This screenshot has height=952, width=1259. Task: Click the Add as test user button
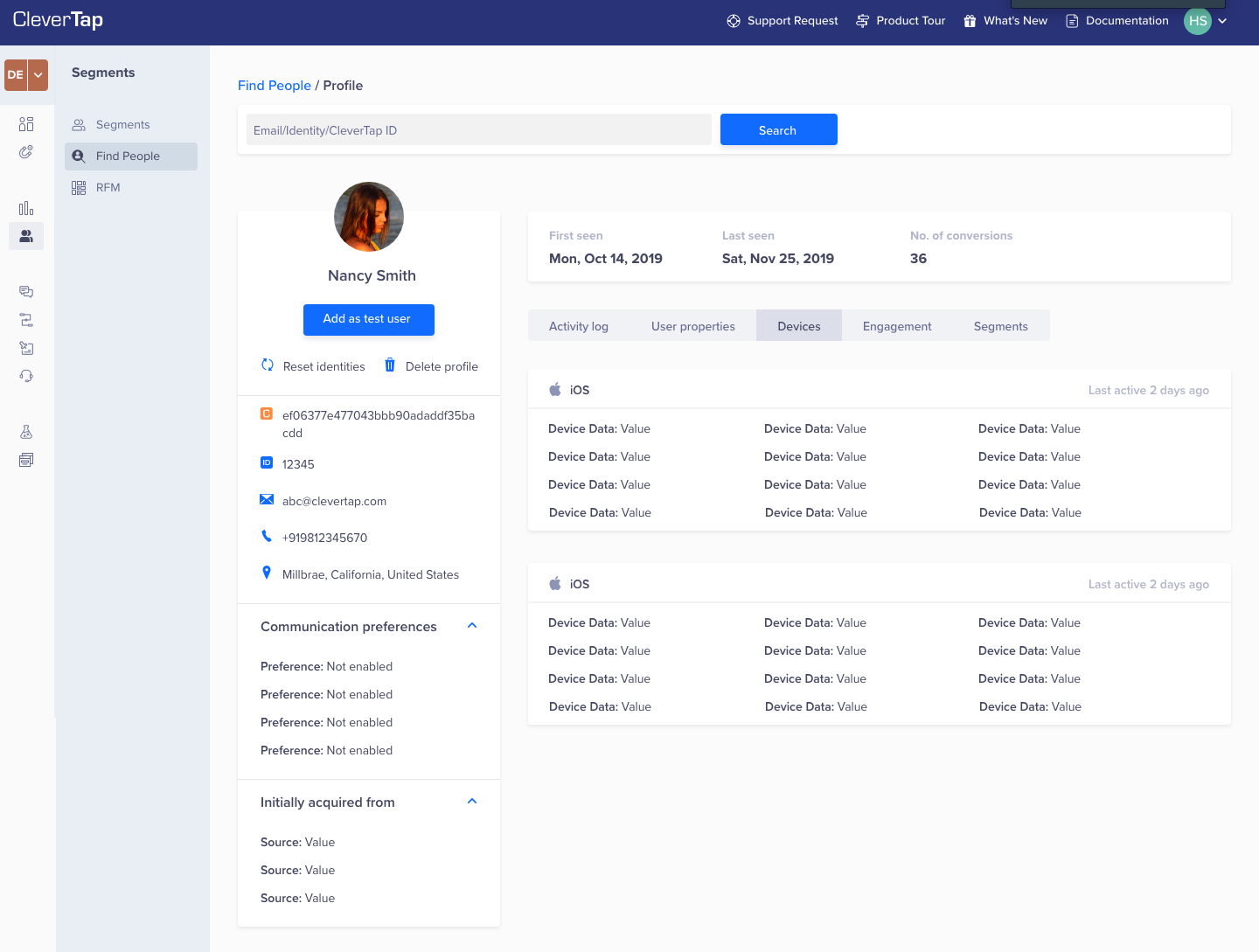pyautogui.click(x=368, y=319)
